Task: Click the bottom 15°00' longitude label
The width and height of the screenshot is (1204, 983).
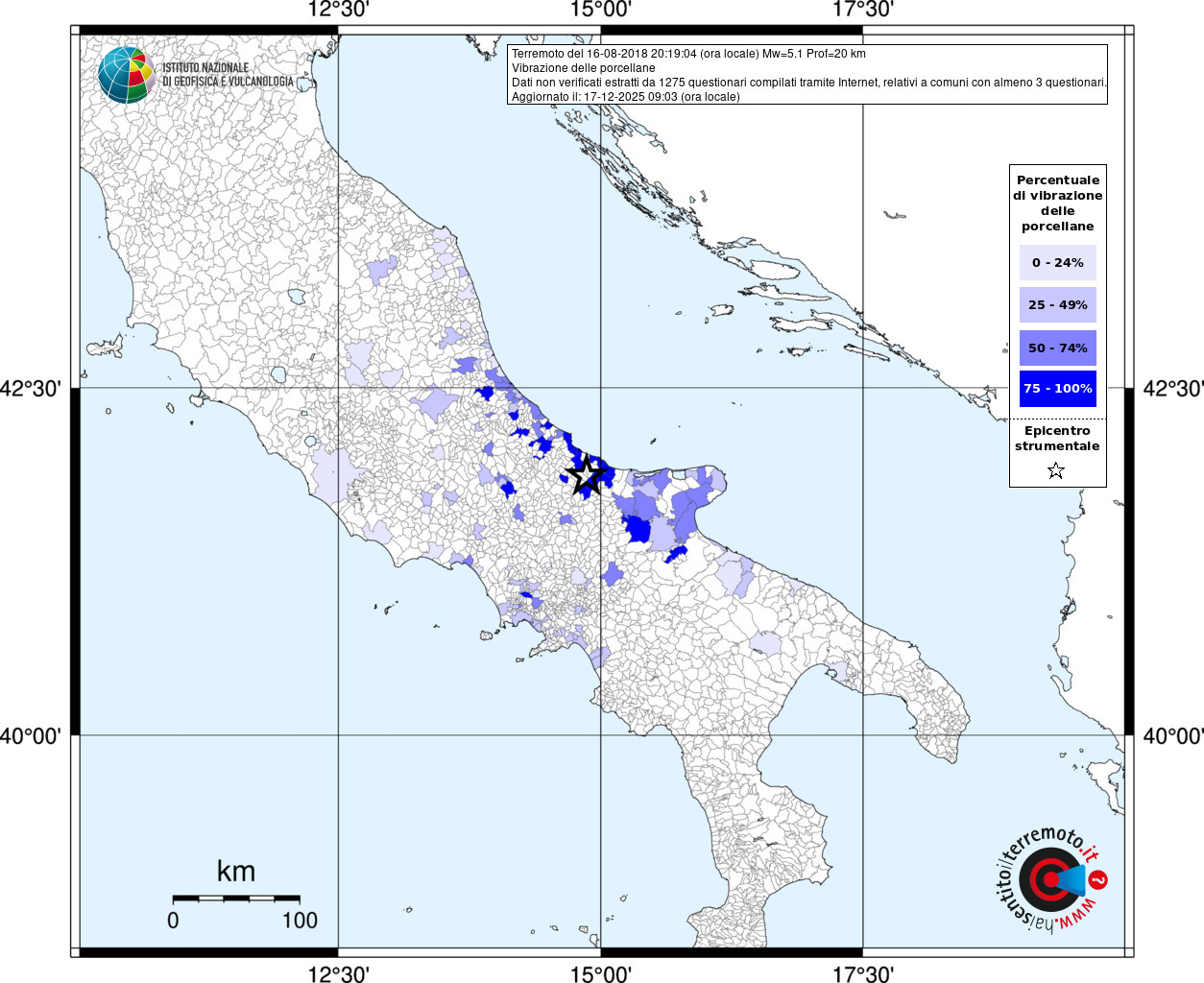Action: coord(601,973)
